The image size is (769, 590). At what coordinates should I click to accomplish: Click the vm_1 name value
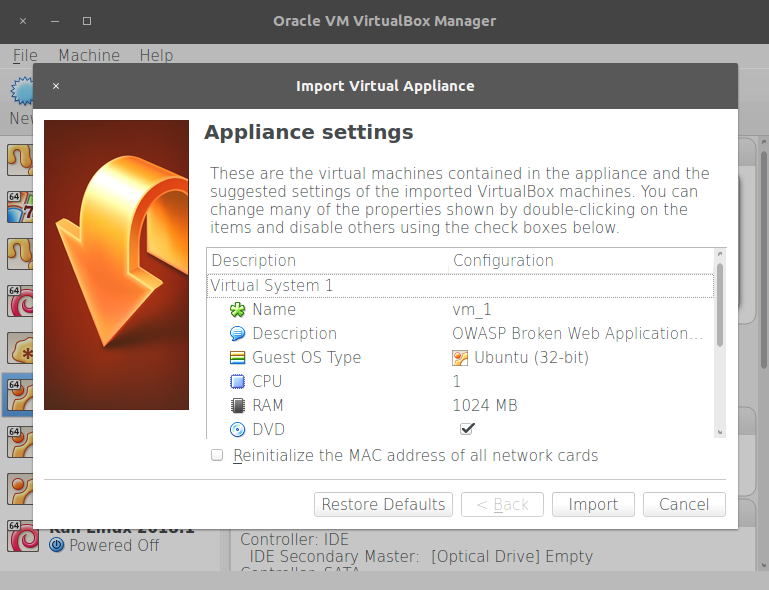point(471,309)
